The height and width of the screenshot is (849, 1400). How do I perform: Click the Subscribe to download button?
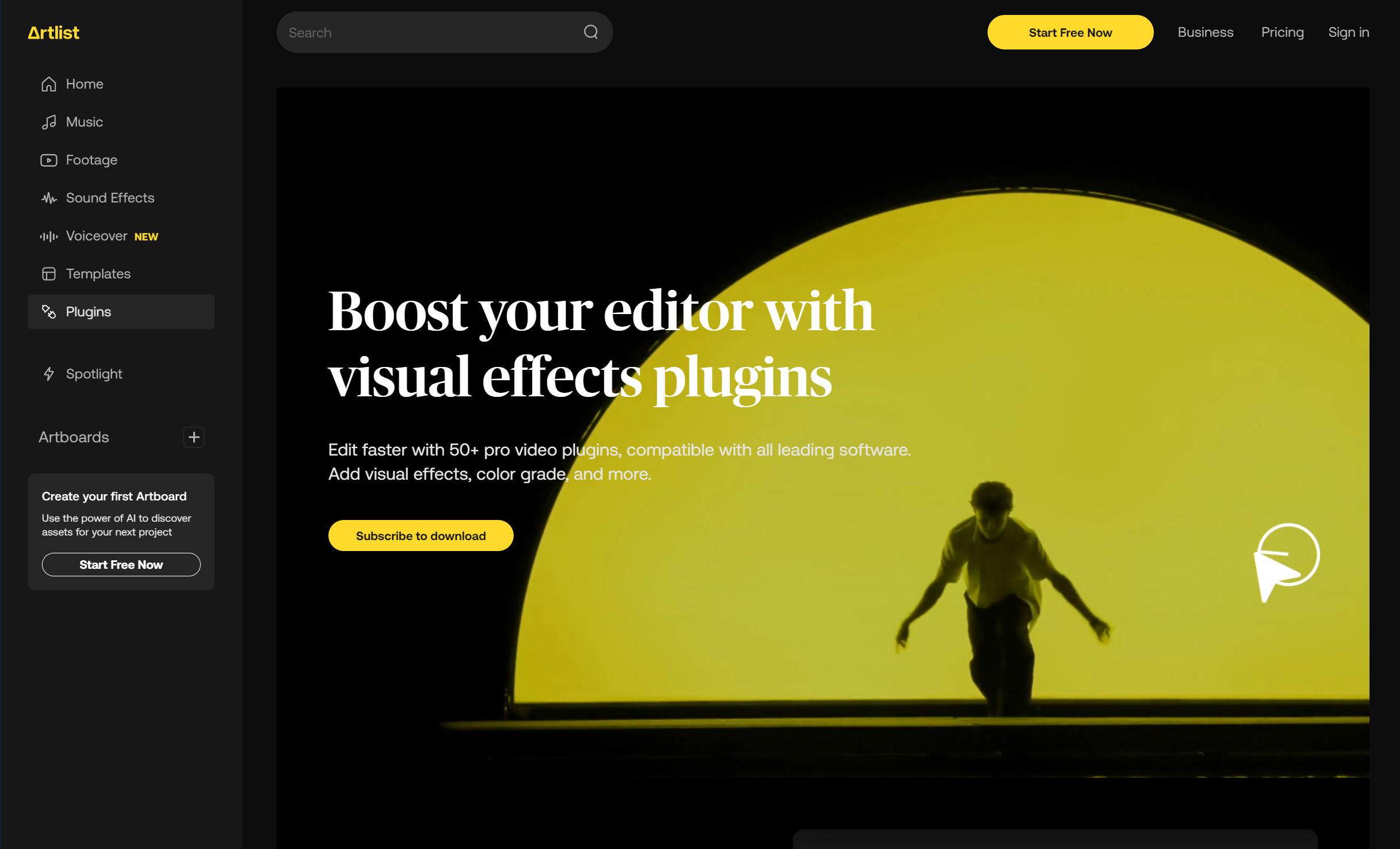421,535
